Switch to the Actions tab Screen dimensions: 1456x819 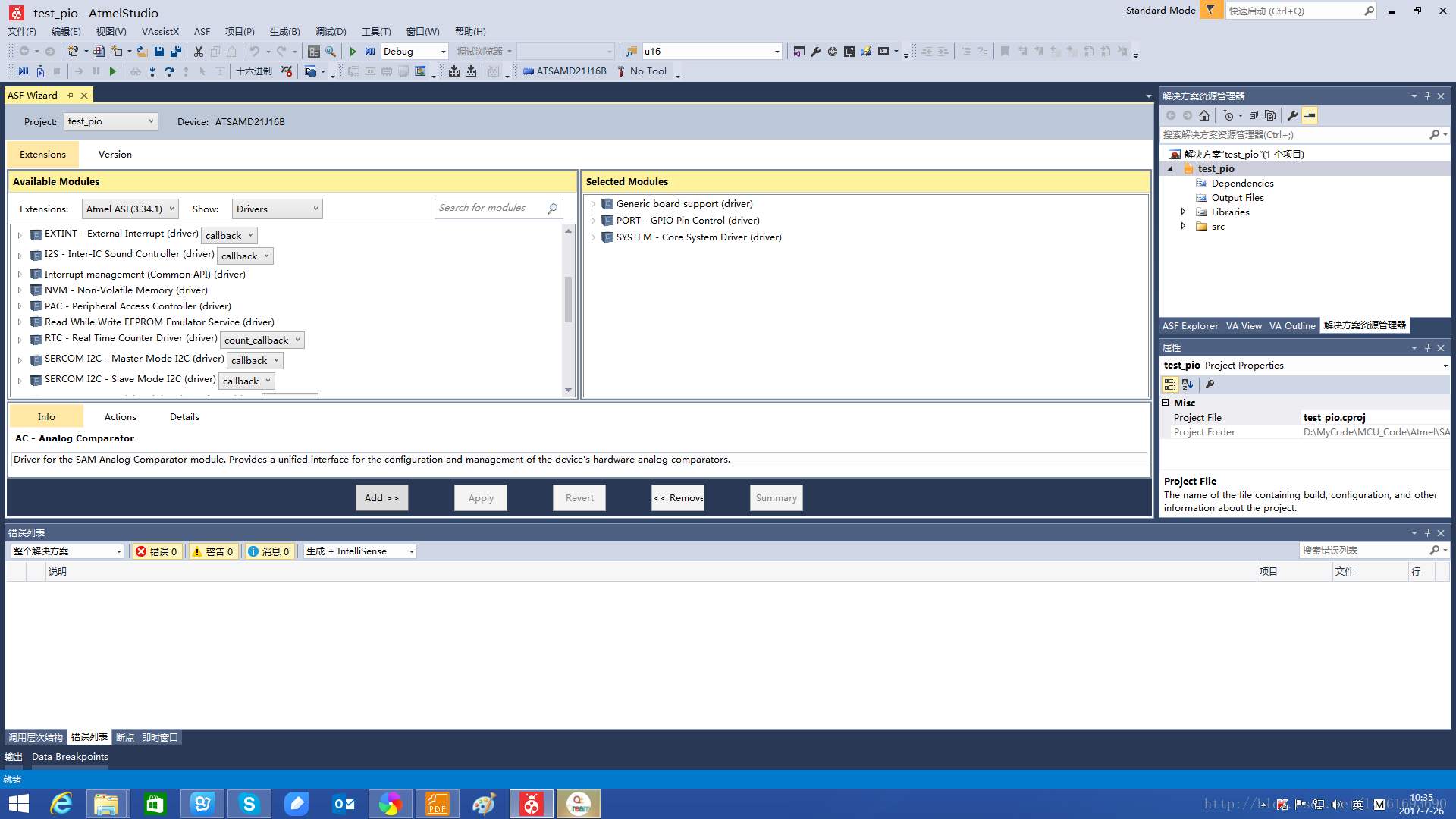(x=121, y=416)
